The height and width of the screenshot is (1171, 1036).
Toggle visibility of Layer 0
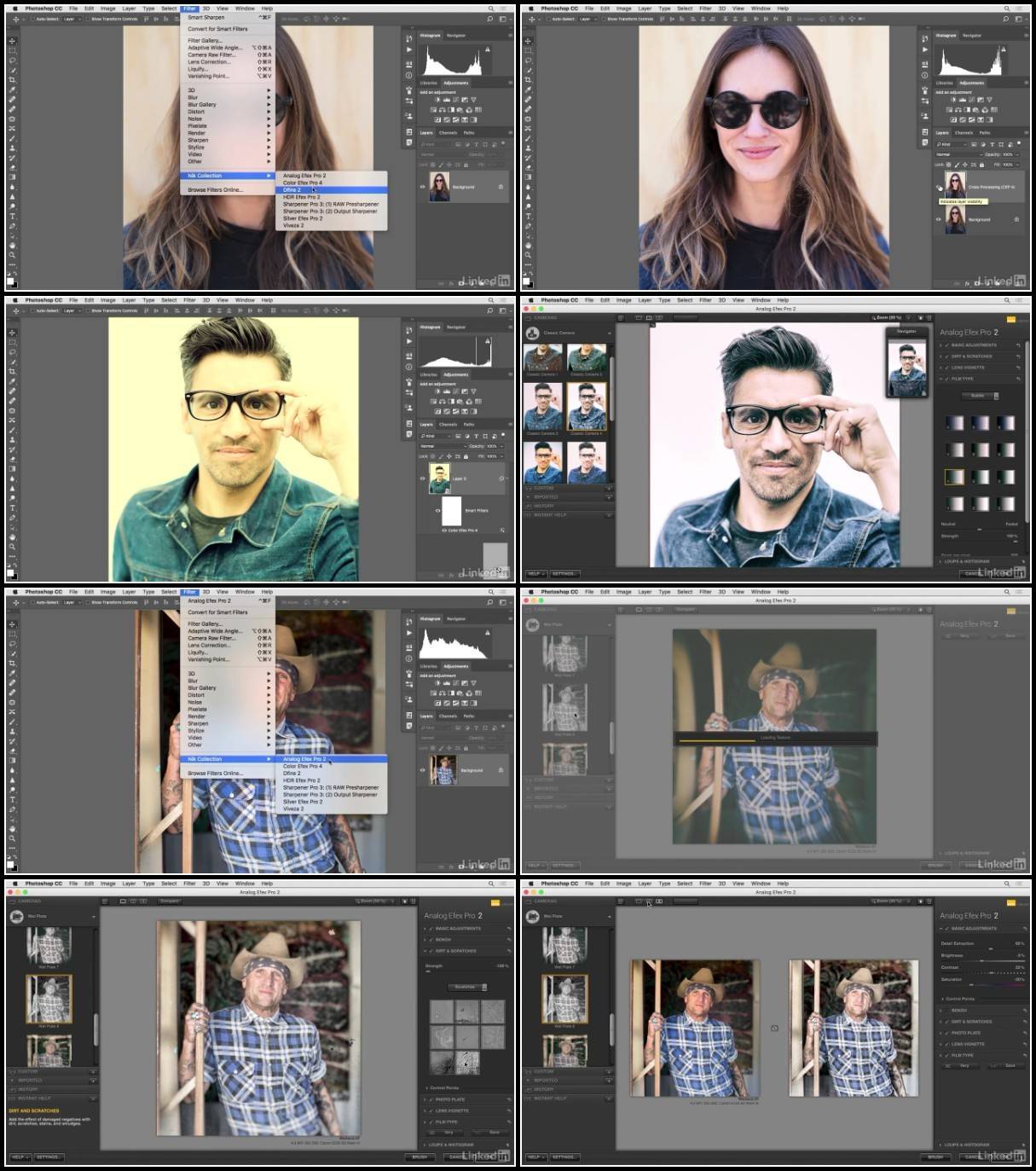[x=422, y=478]
